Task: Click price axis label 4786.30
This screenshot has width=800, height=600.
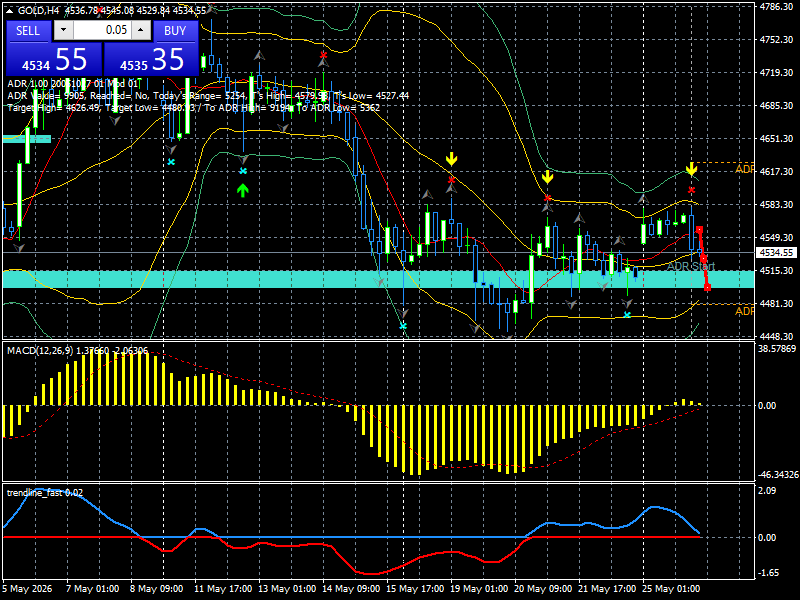Action: tap(776, 7)
